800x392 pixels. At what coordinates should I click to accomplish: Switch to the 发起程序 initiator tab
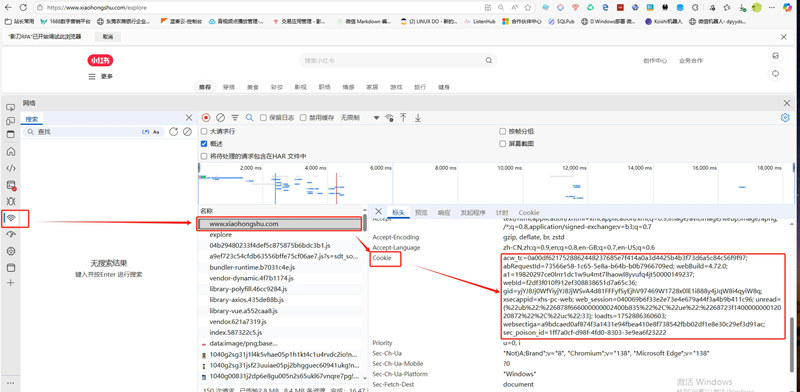coord(473,212)
